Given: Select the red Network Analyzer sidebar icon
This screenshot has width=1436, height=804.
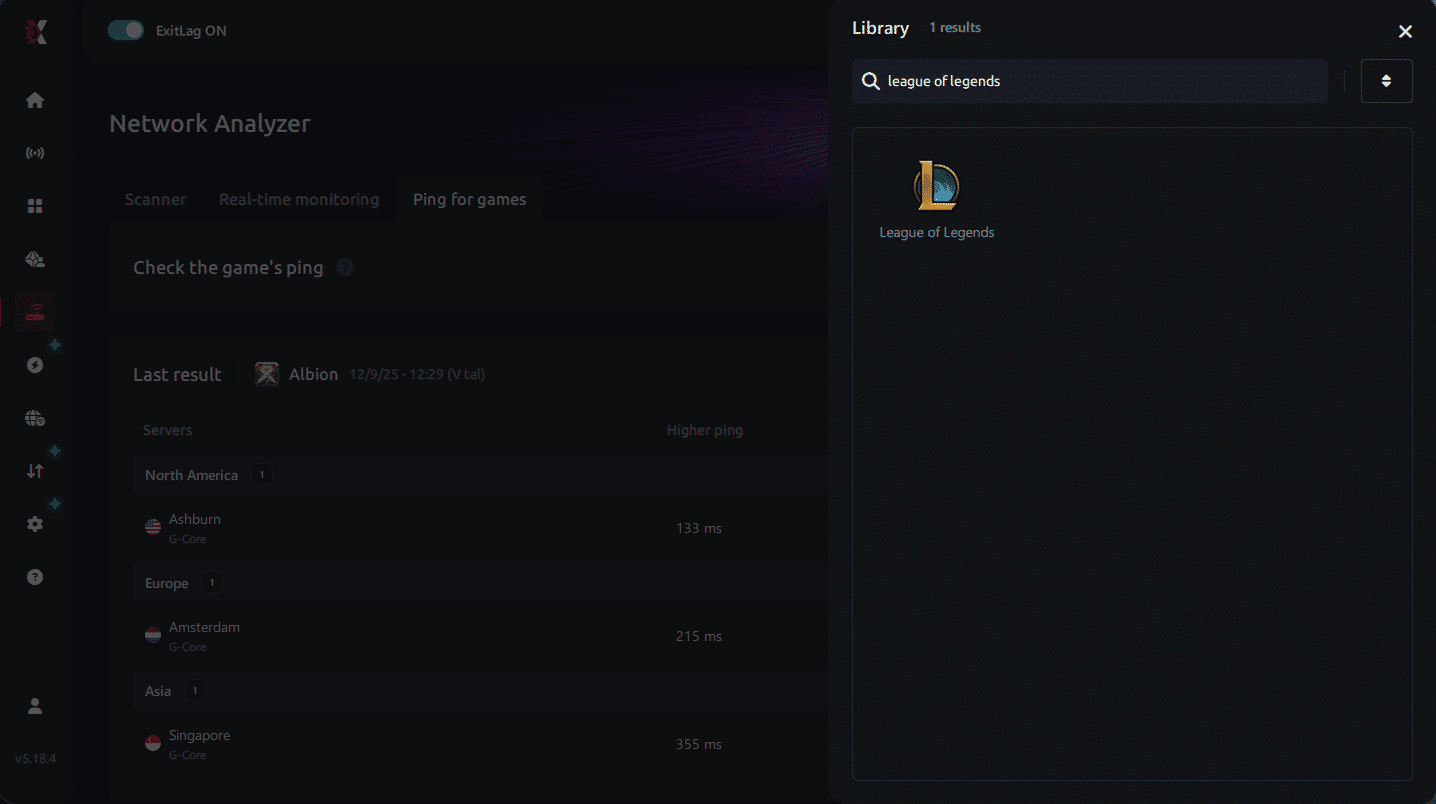Looking at the screenshot, I should pyautogui.click(x=35, y=312).
